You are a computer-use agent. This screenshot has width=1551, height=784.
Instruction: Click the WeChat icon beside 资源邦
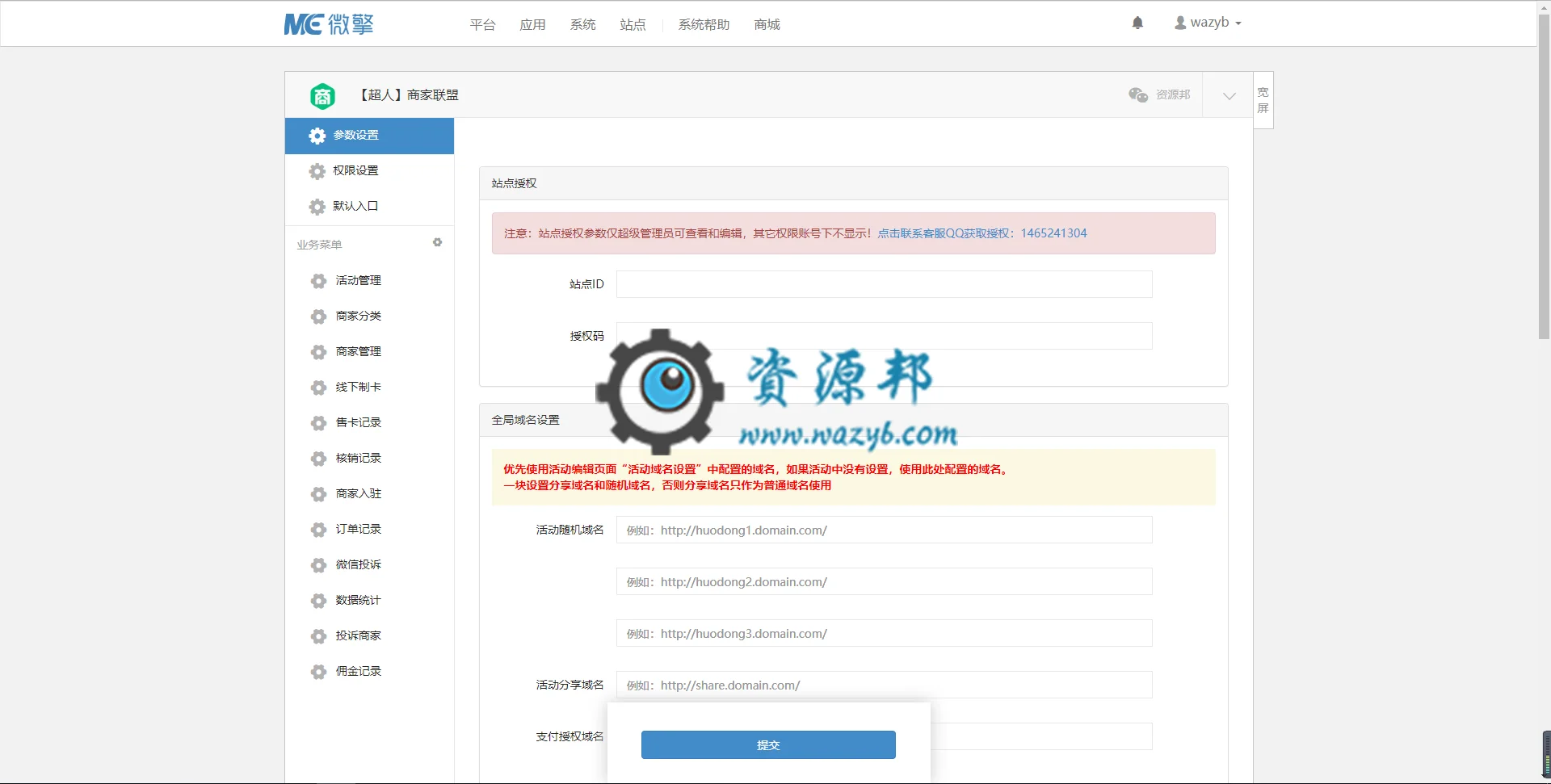(x=1138, y=94)
